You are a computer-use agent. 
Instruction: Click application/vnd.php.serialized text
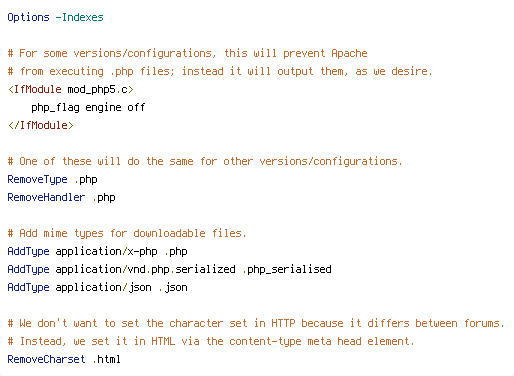(x=145, y=269)
